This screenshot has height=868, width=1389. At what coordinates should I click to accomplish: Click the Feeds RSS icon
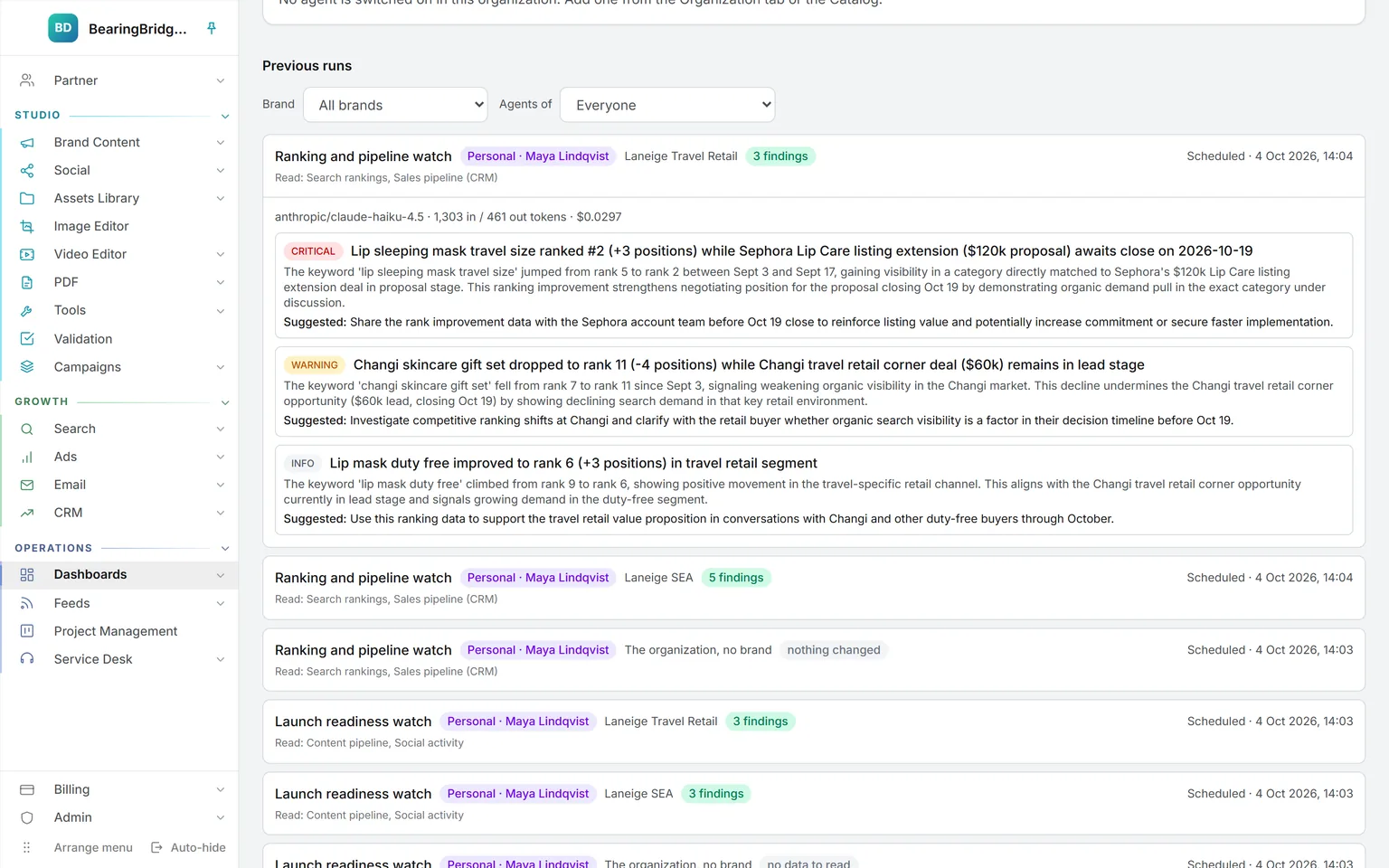(x=27, y=604)
